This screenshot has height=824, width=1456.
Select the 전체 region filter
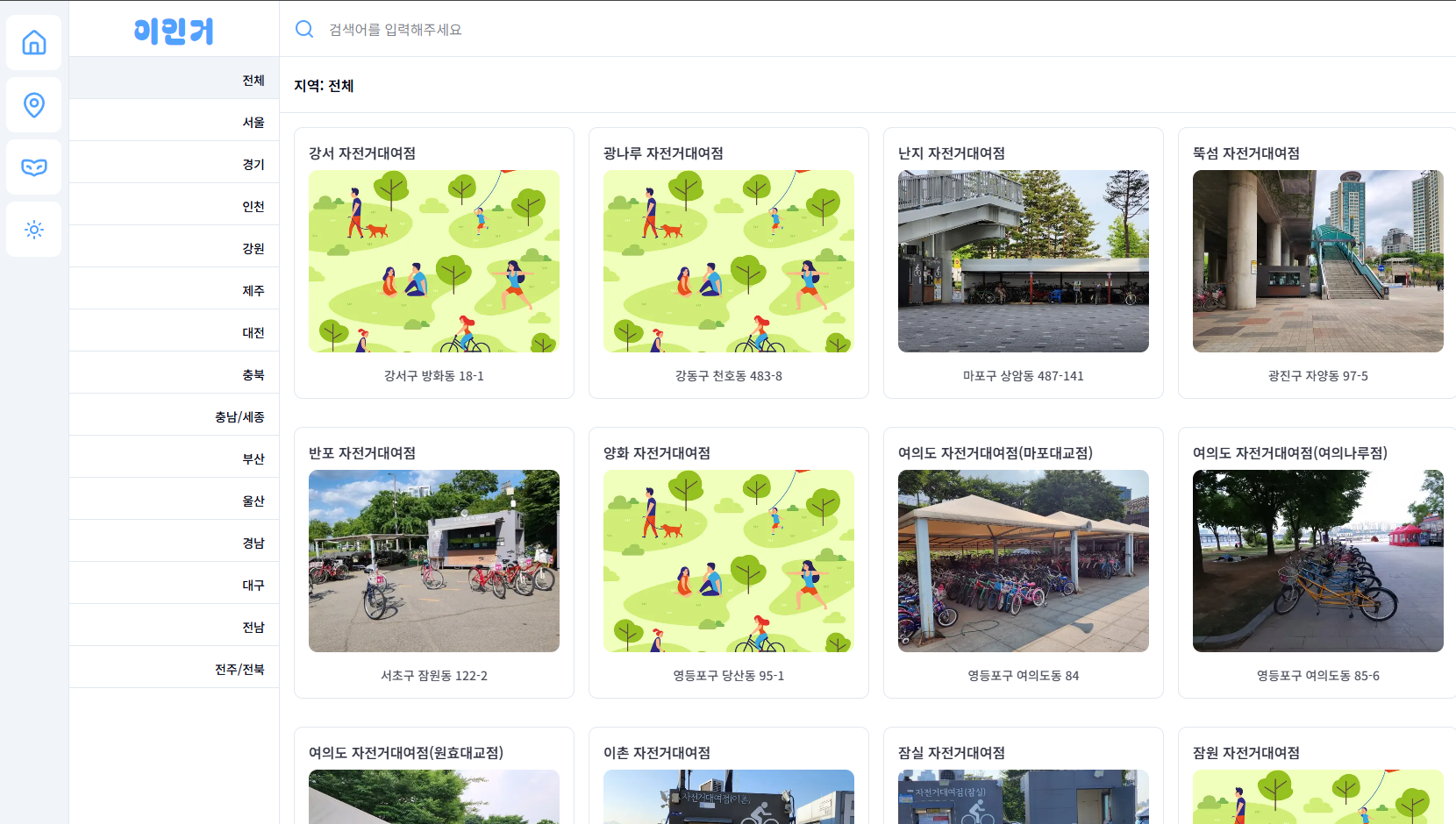tap(253, 81)
